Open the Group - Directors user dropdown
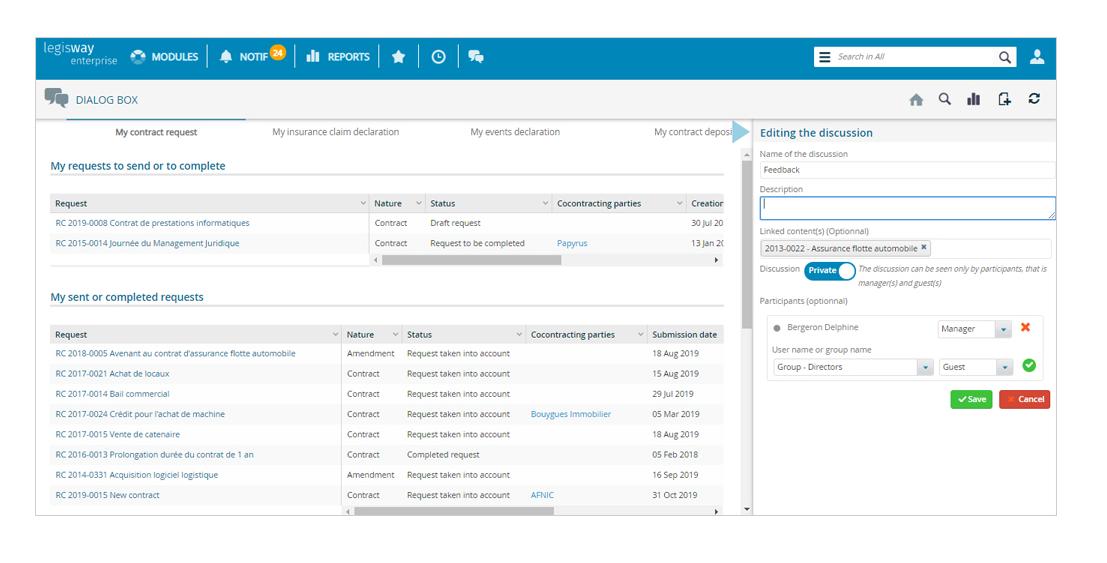The image size is (1107, 563). tap(925, 367)
